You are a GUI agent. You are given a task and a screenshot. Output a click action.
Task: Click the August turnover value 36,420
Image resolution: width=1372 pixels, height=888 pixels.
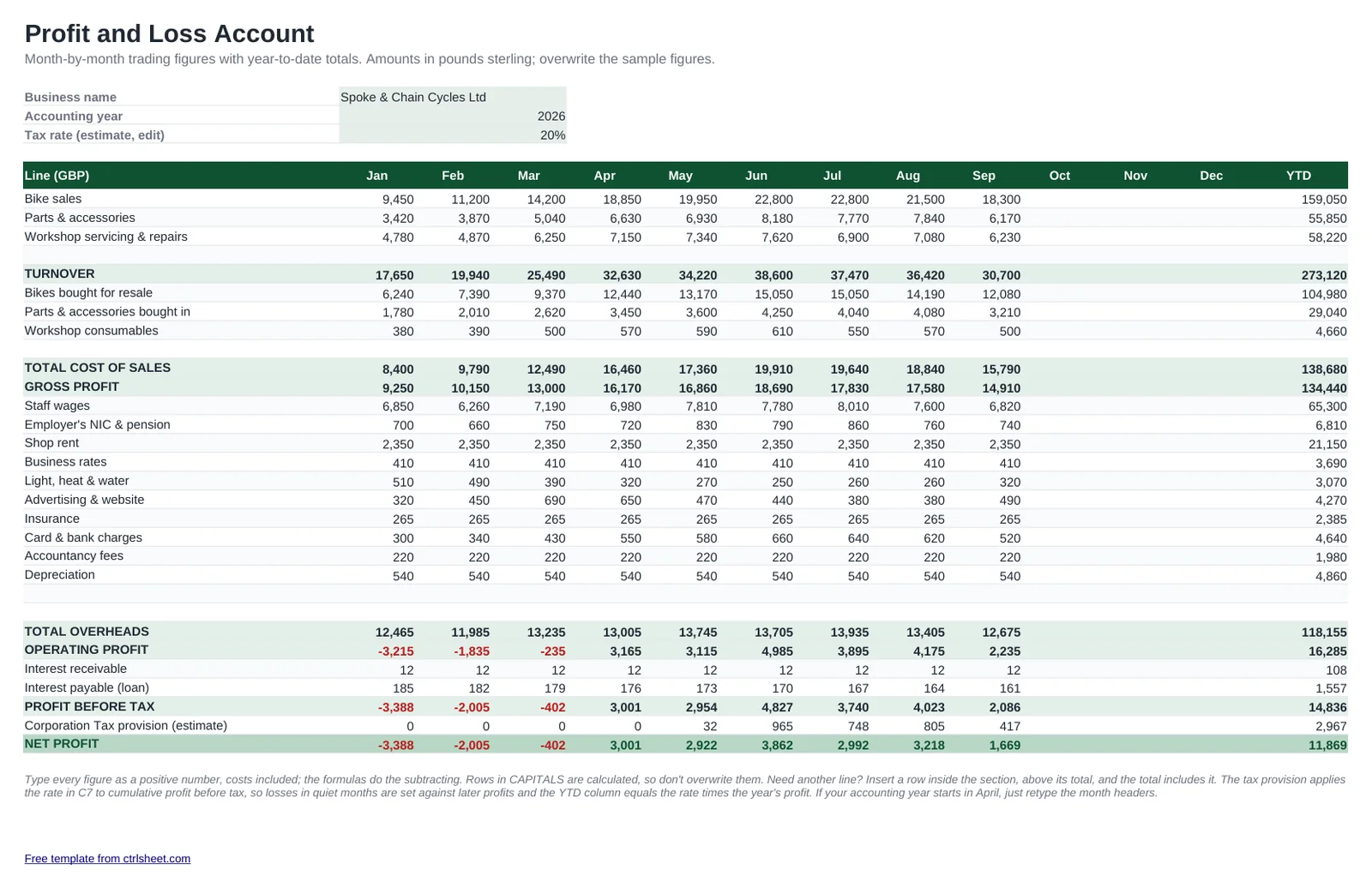coord(925,275)
